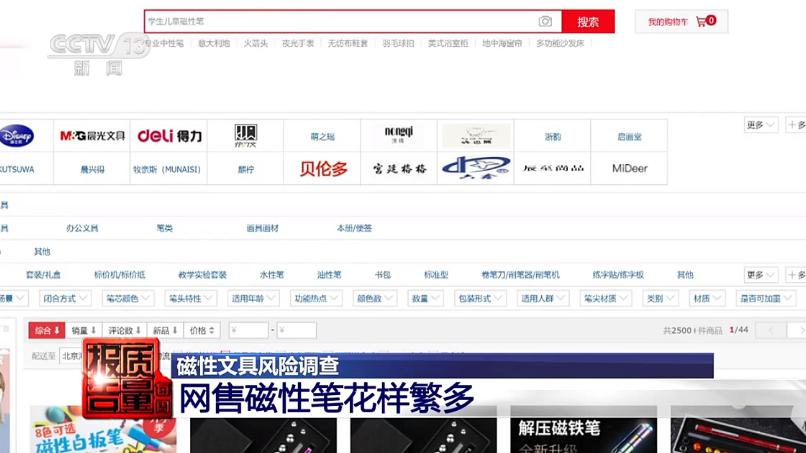
Task: Select the nonegi brand logo
Action: coord(399,135)
